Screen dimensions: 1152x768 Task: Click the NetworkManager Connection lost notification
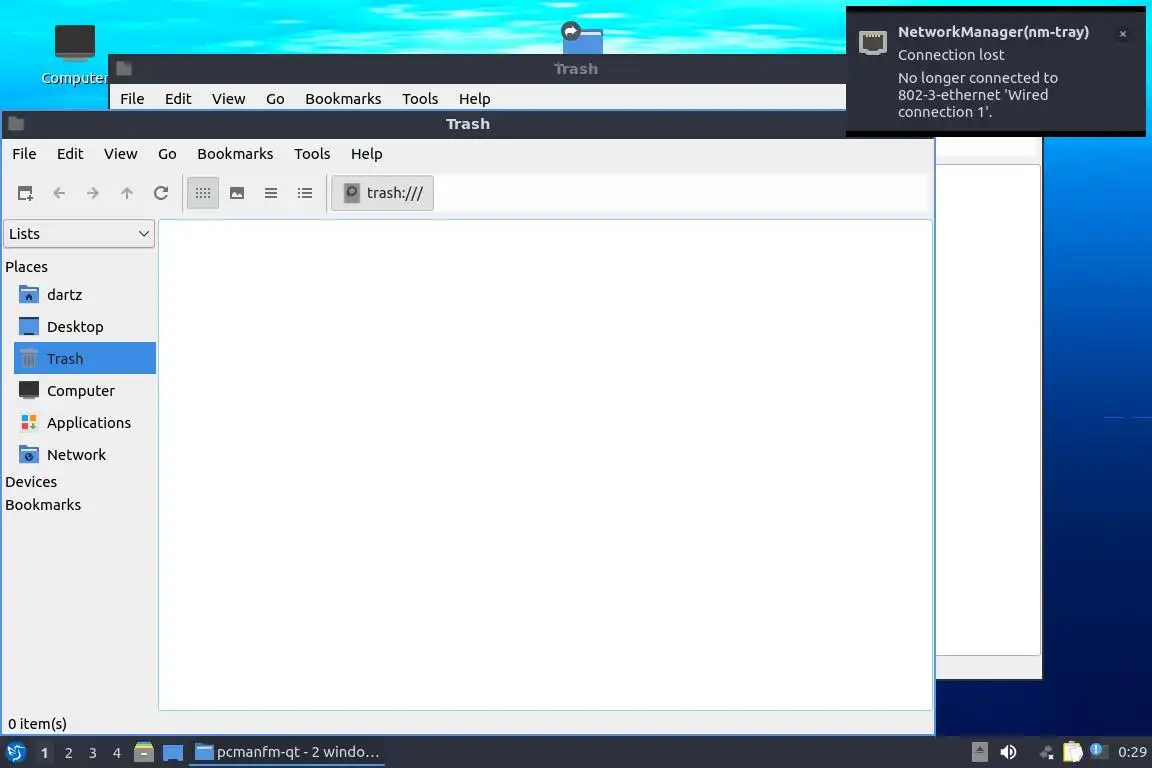tap(996, 71)
